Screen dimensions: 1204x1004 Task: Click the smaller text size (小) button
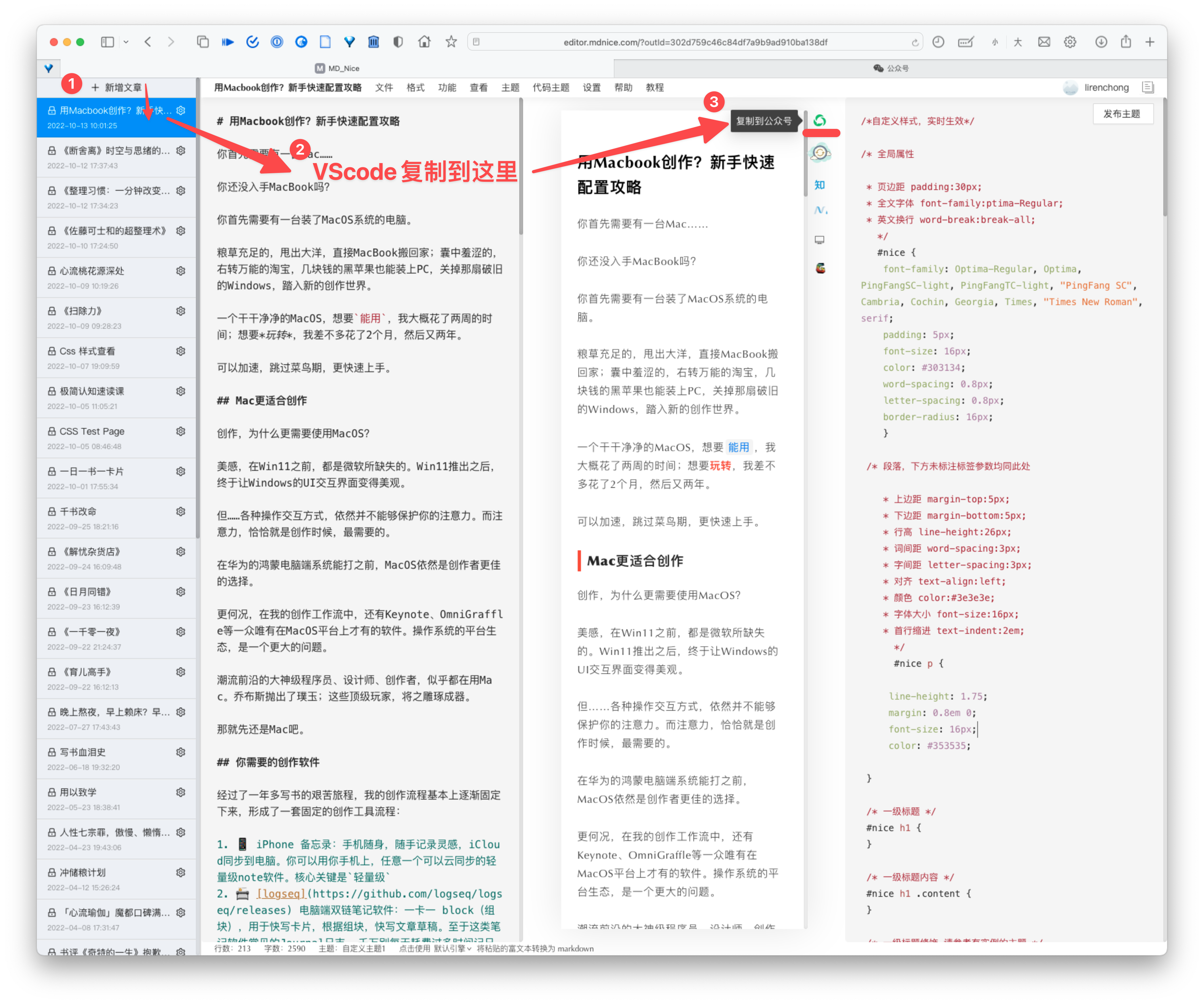coord(995,42)
